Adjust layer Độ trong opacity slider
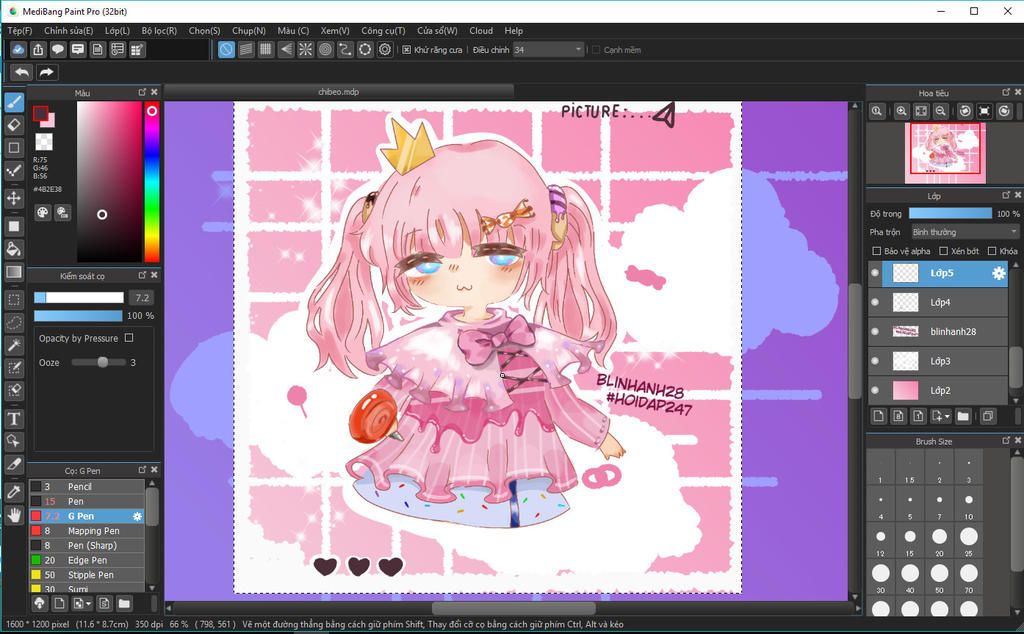Screen dimensions: 1024x634 (x=950, y=214)
